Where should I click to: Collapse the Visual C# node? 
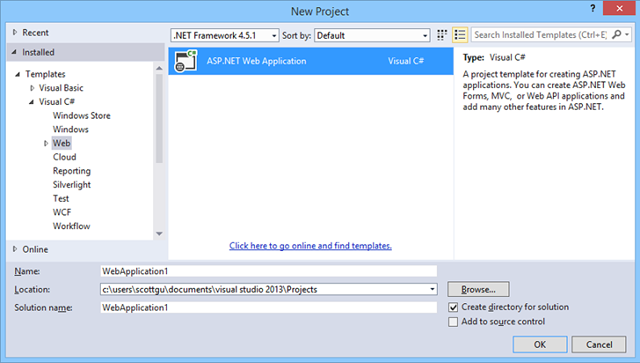31,102
